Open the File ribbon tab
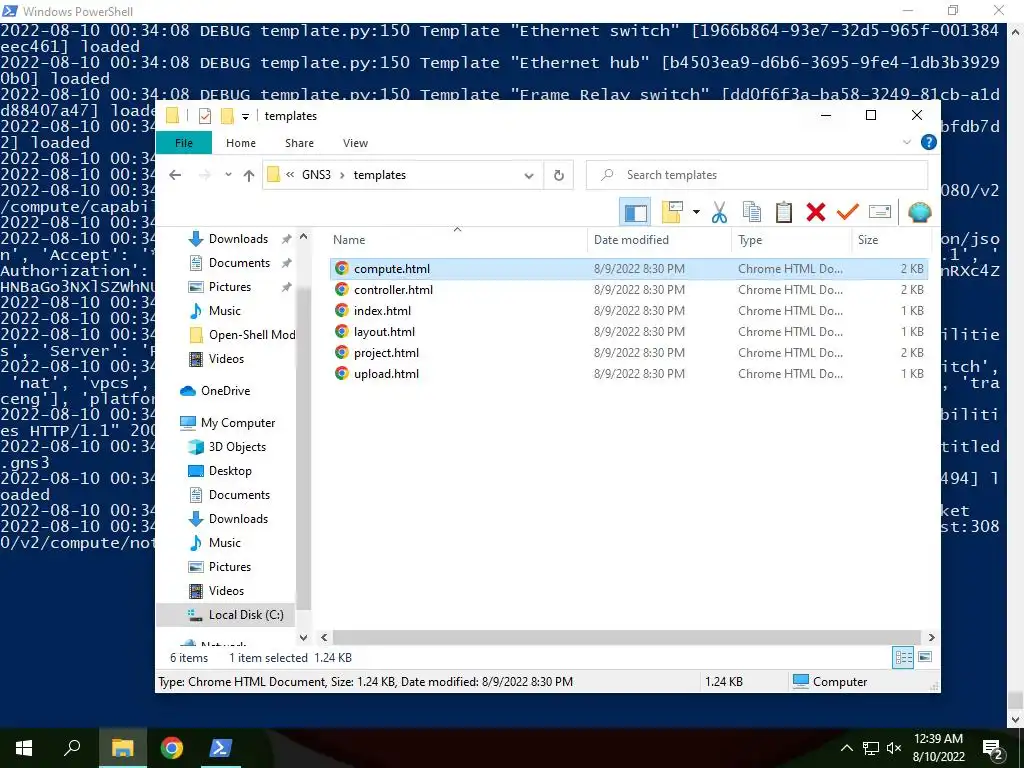Viewport: 1024px width, 768px height. (184, 143)
